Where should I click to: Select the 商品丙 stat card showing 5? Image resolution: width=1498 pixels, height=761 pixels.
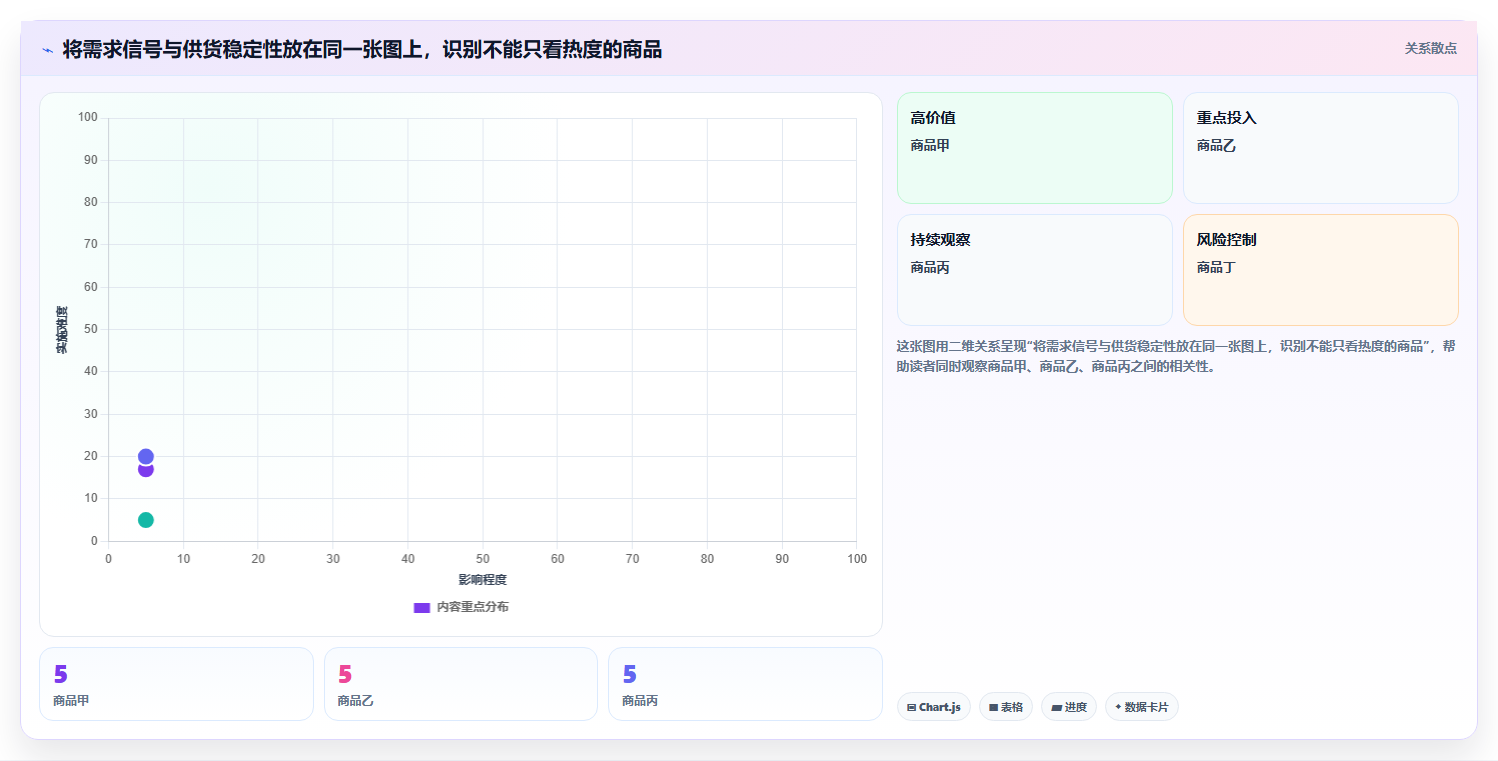(745, 684)
